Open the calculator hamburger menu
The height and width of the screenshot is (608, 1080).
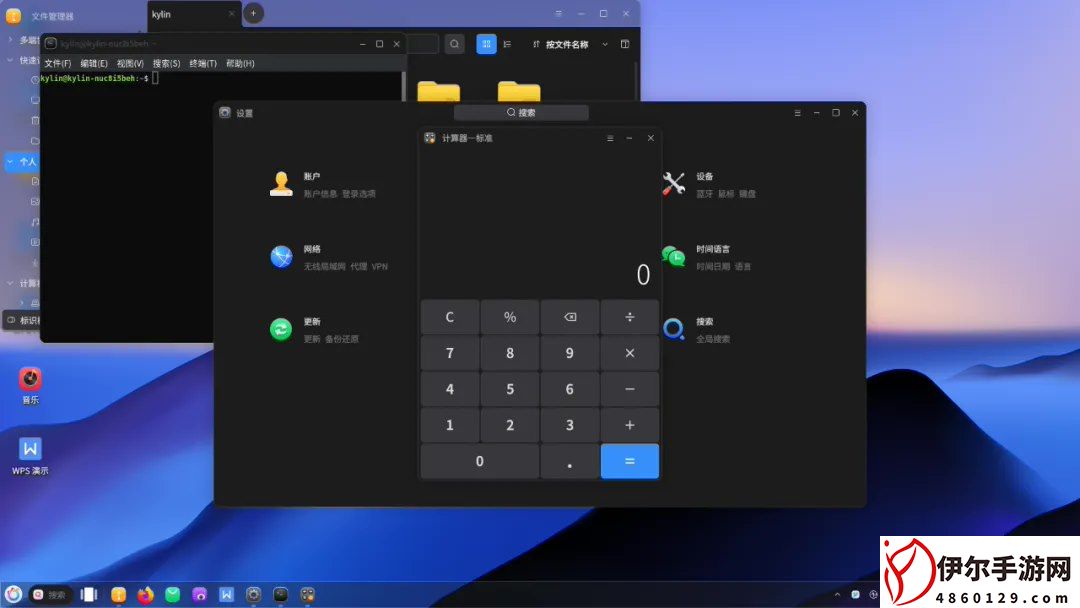point(610,138)
